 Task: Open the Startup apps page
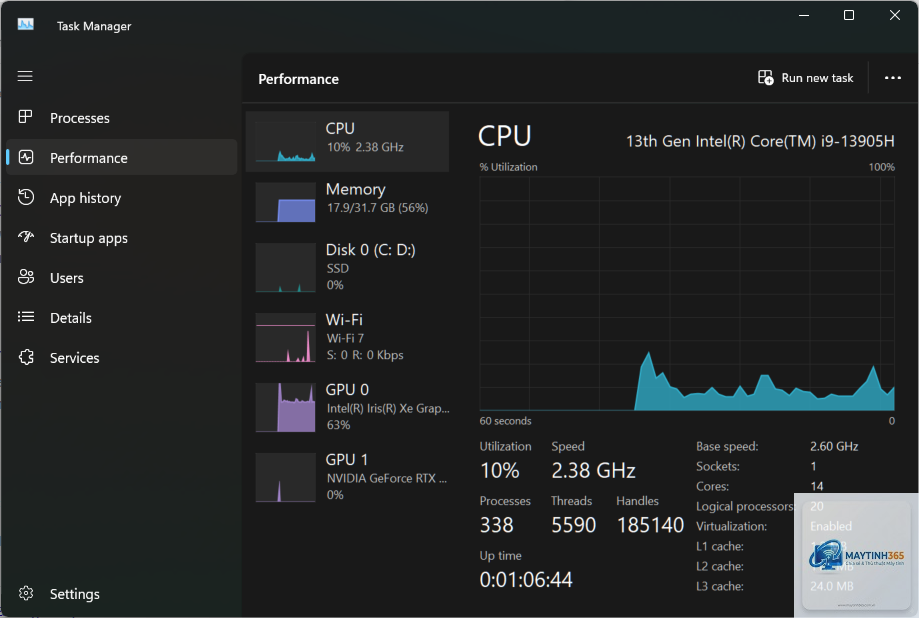coord(121,237)
